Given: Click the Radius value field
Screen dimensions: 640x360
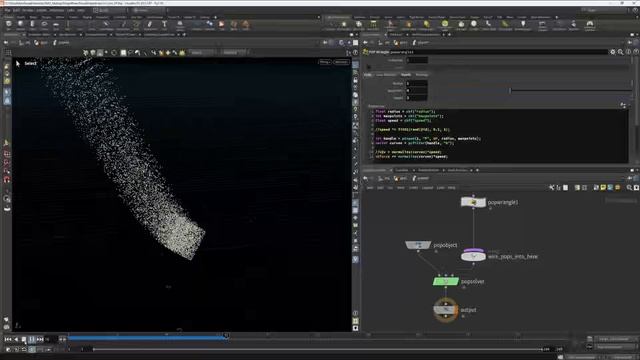Looking at the screenshot, I should [x=417, y=83].
